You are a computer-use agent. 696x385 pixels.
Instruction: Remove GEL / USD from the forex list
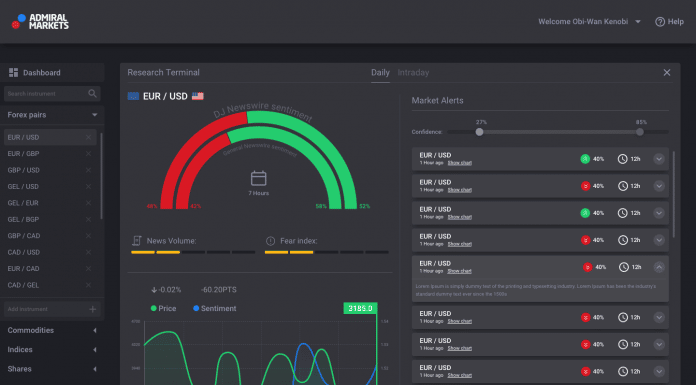[88, 187]
